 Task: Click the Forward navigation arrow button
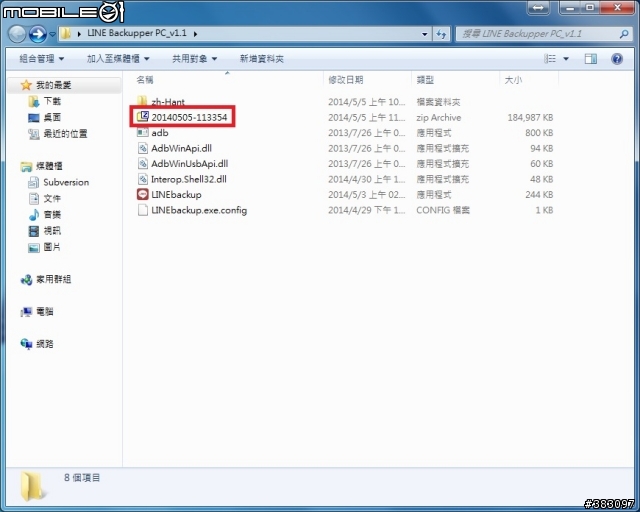point(38,34)
